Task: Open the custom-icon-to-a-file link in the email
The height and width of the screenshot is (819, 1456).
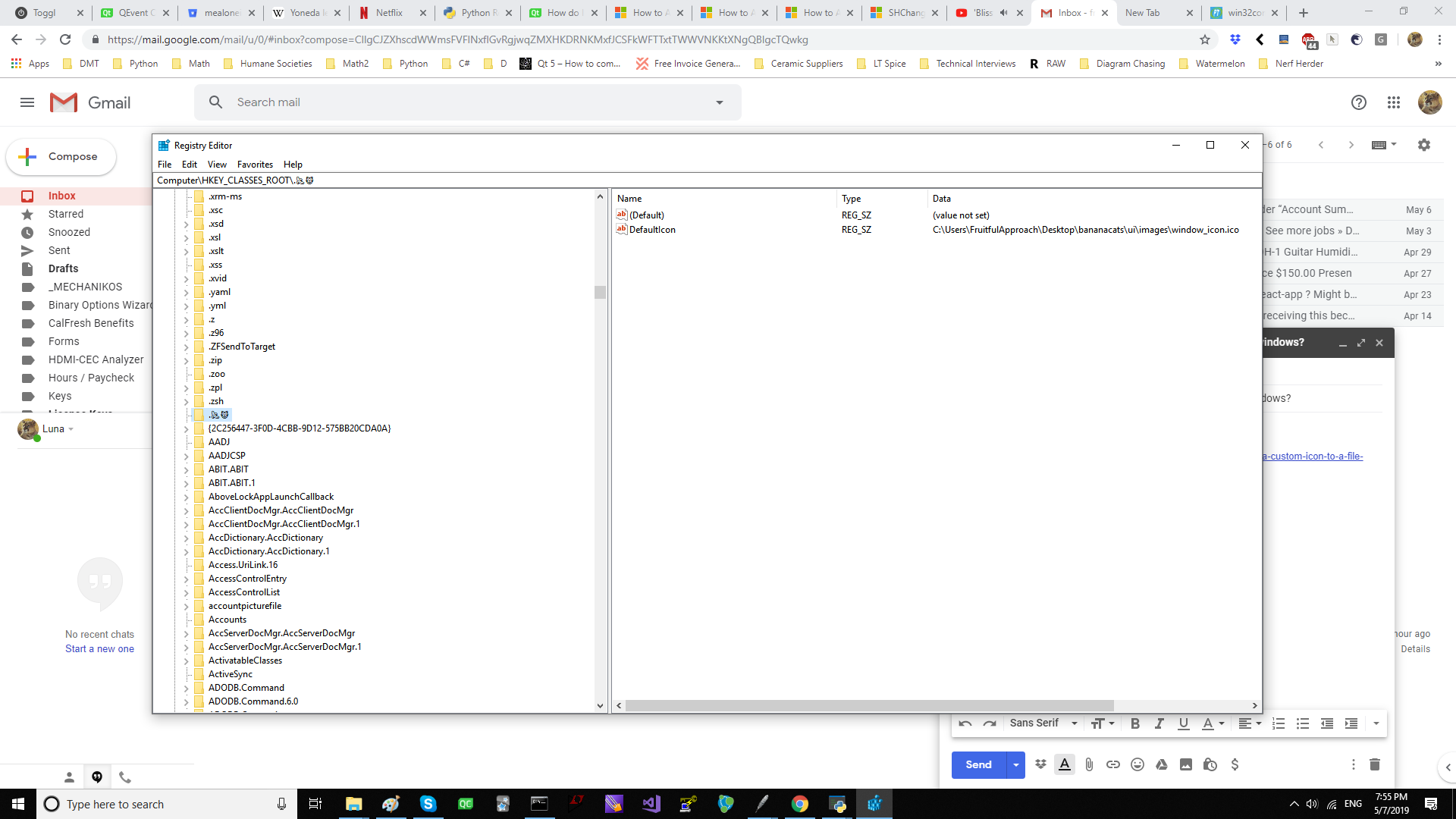Action: 1313,457
